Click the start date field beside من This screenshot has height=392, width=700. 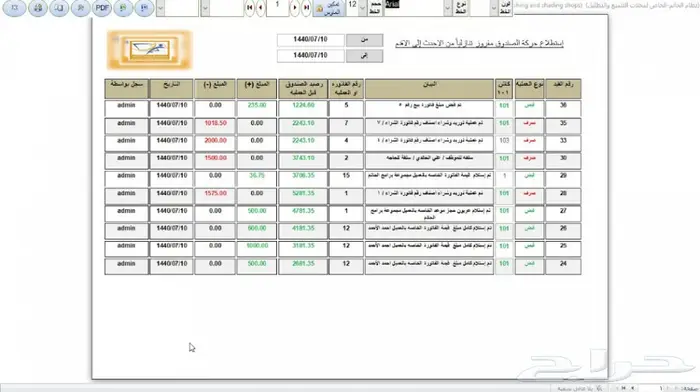(310, 40)
